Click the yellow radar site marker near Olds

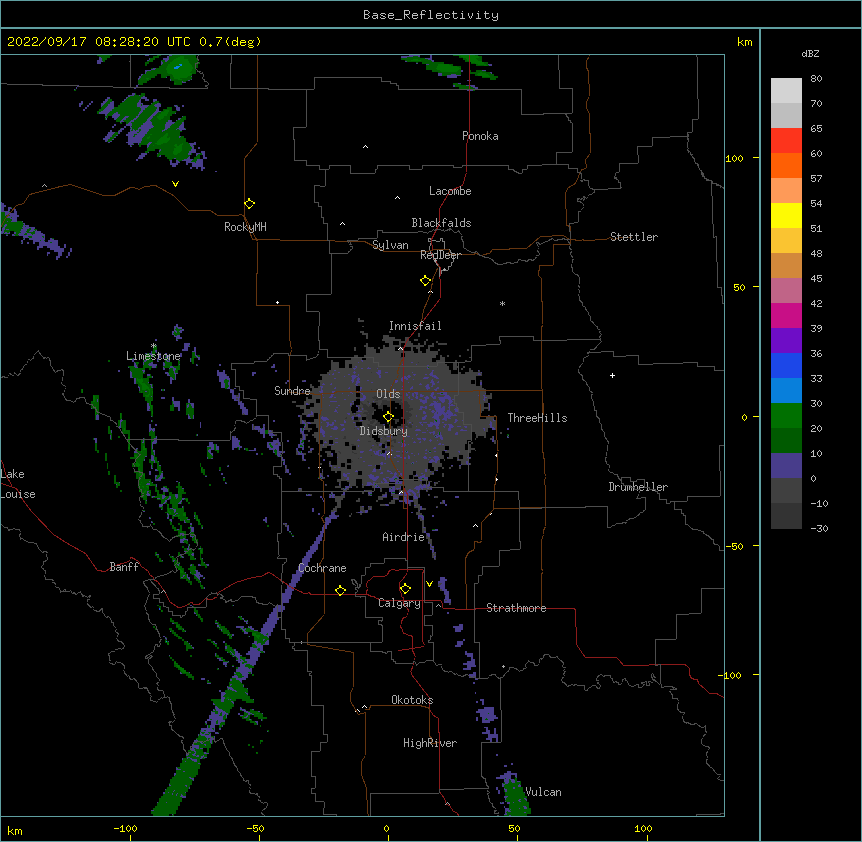coord(388,417)
